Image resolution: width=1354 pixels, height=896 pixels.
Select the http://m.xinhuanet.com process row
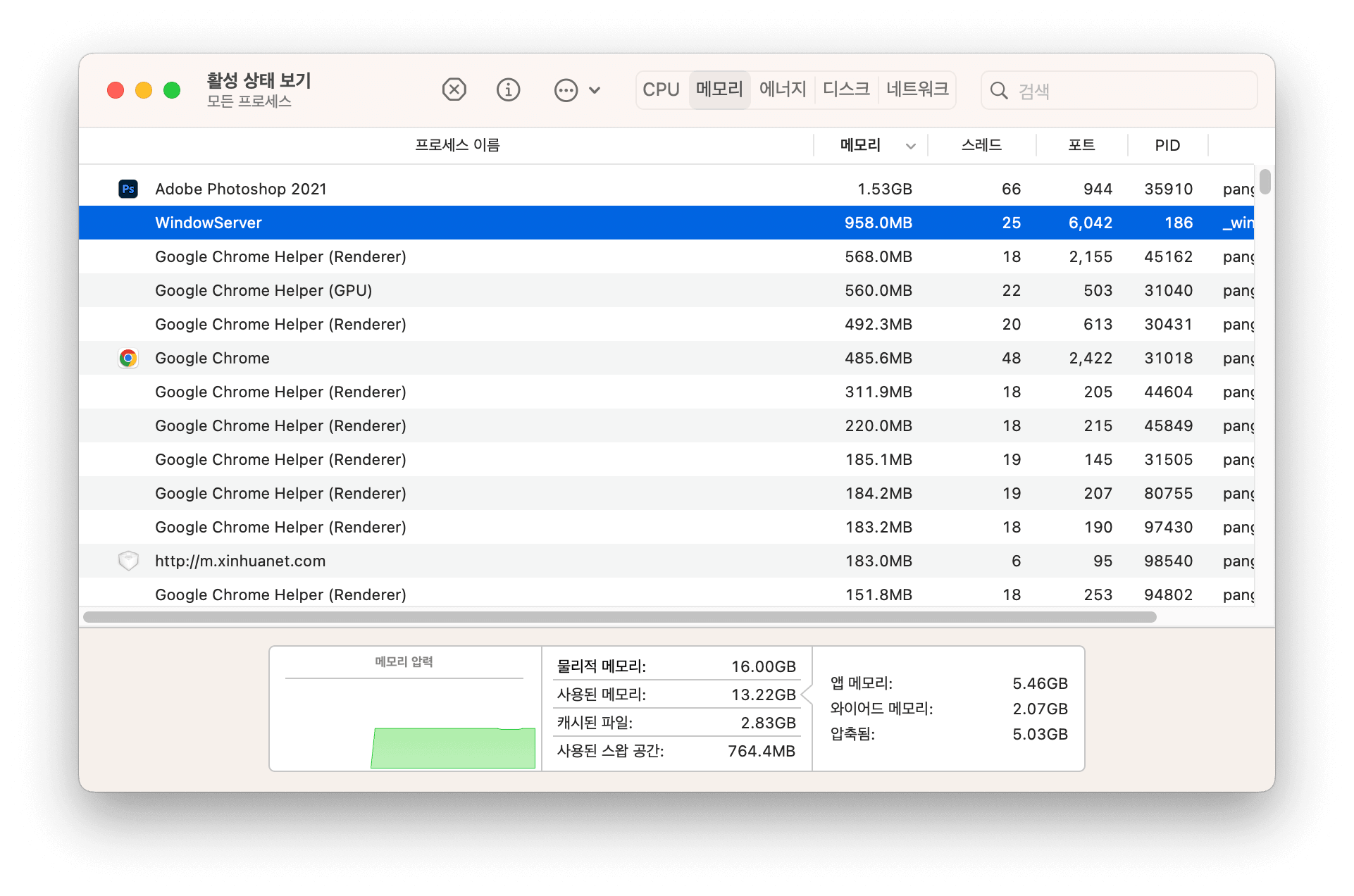pyautogui.click(x=666, y=561)
